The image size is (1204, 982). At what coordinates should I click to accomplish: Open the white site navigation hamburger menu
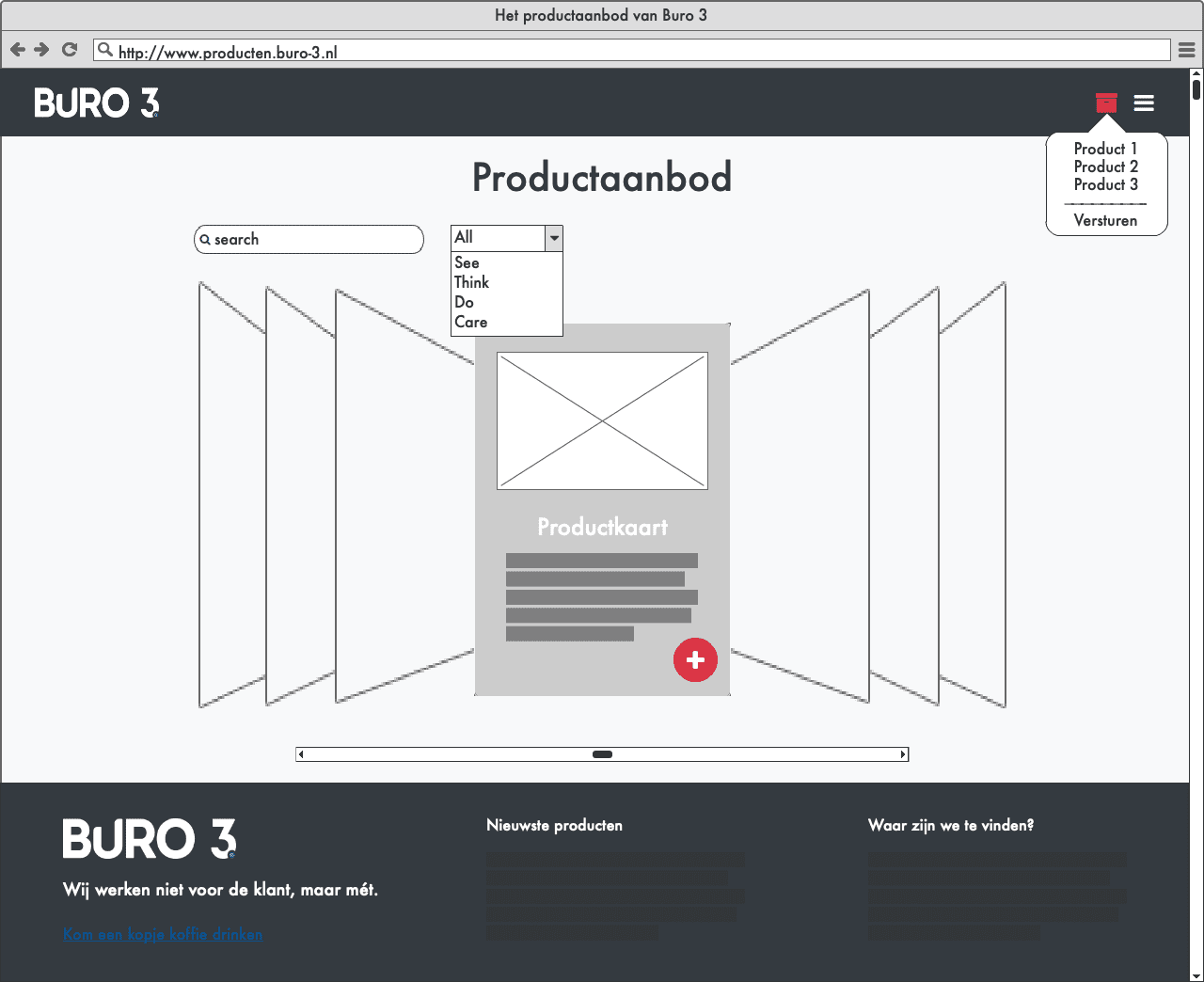tap(1144, 103)
